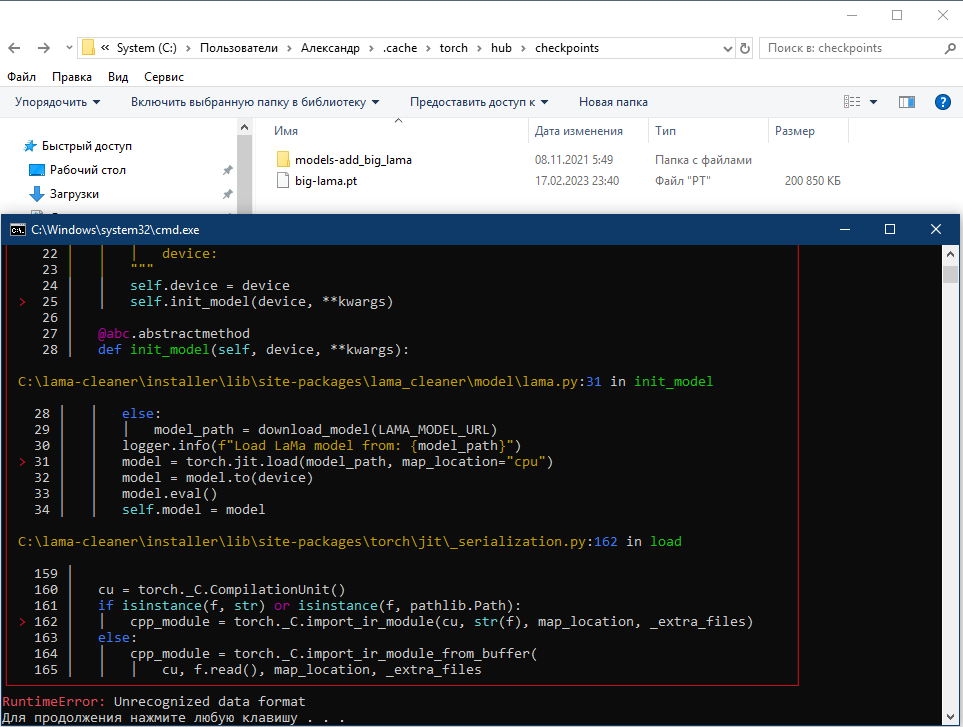Open Explorer help via question mark icon
The width and height of the screenshot is (963, 727).
pyautogui.click(x=942, y=101)
